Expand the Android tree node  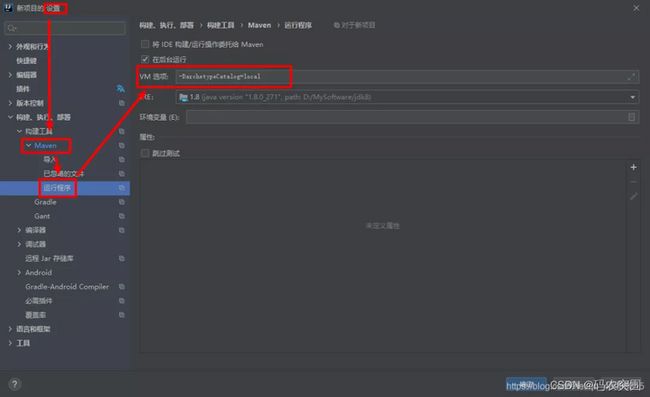(x=19, y=272)
